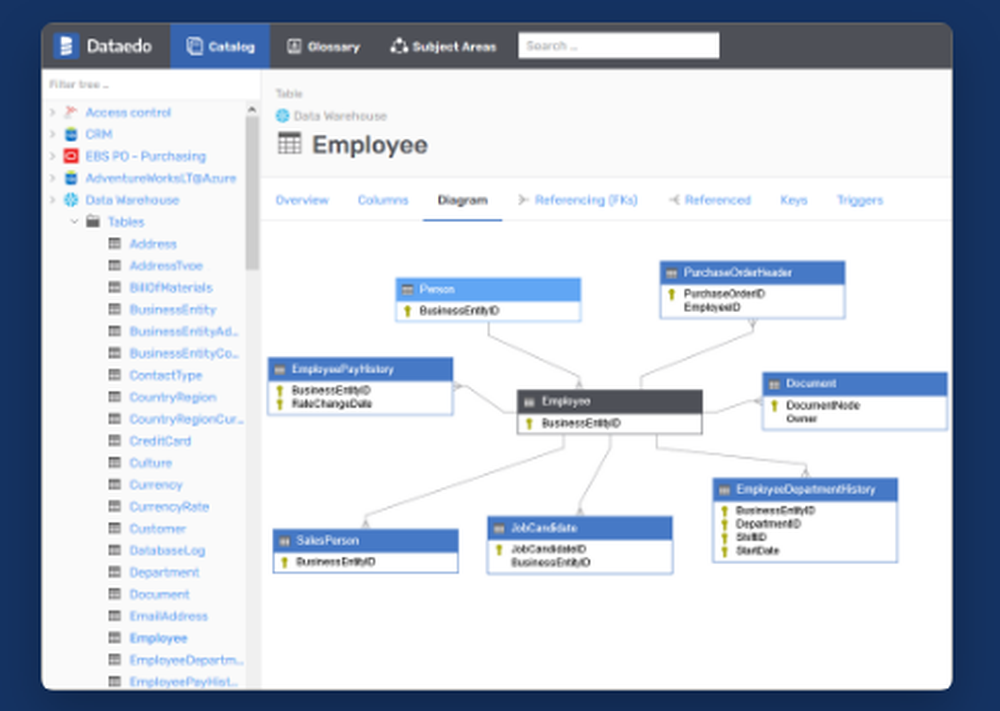Open the Culture table

click(151, 463)
